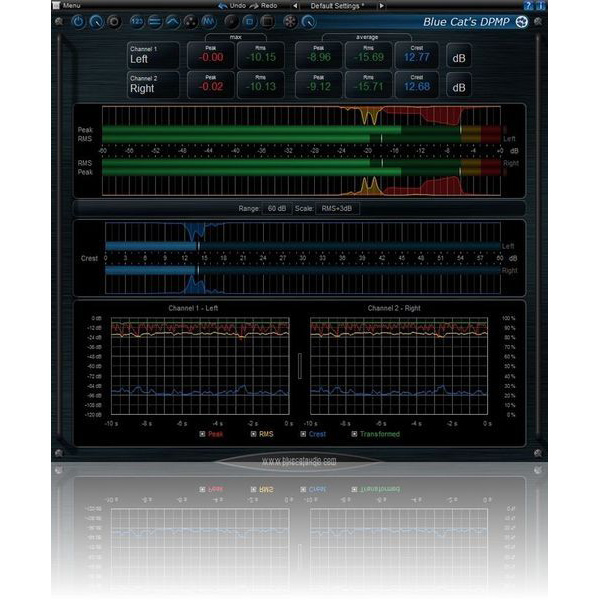Click the large square toolbar icon

pos(267,22)
